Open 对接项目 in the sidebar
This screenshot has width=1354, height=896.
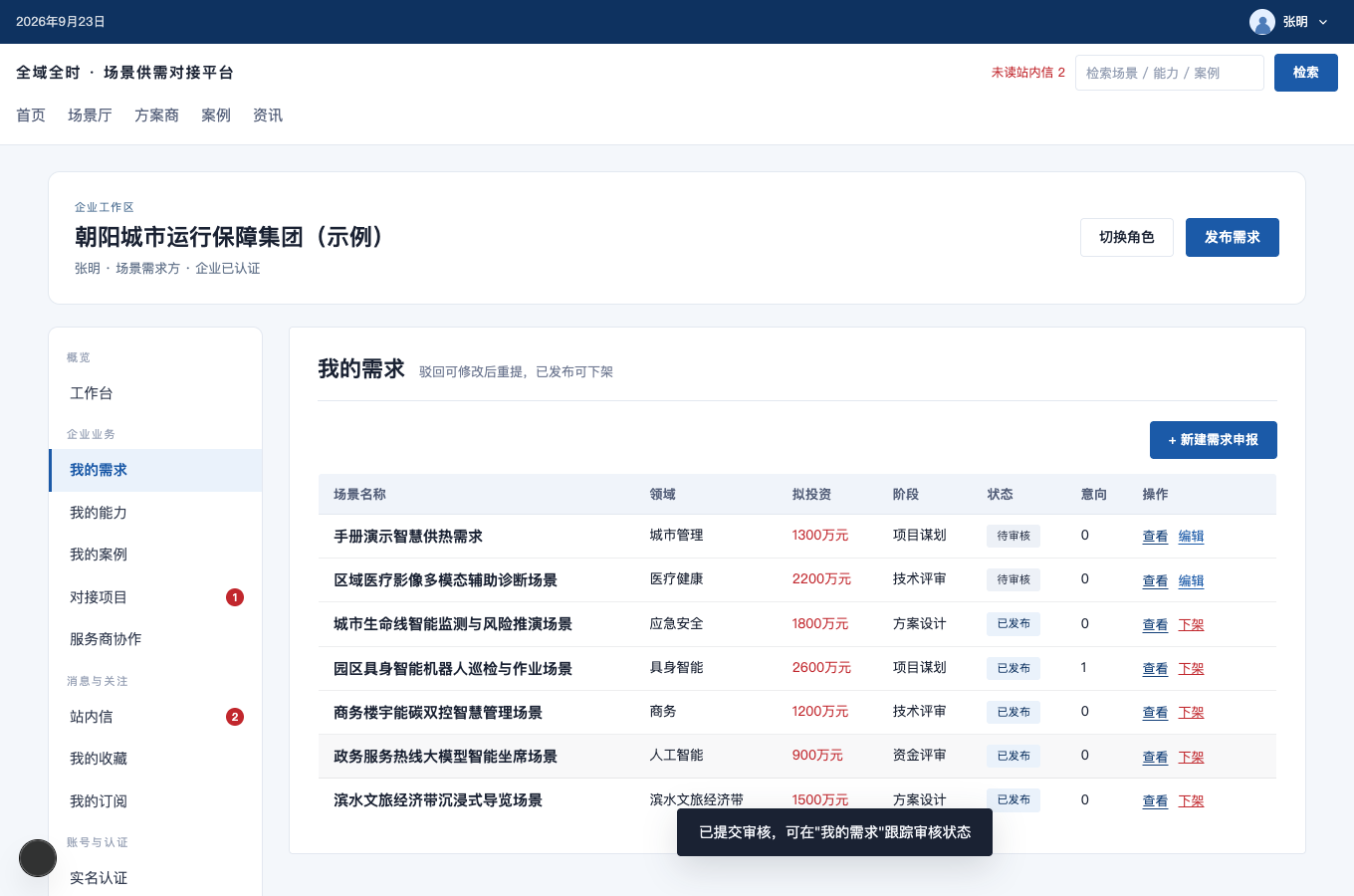tap(155, 597)
